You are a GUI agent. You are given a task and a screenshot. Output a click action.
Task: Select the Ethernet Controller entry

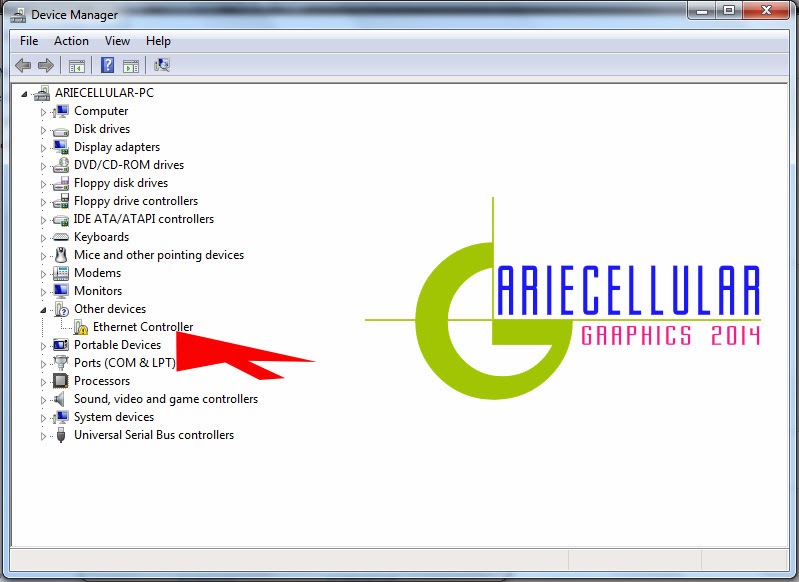point(143,327)
